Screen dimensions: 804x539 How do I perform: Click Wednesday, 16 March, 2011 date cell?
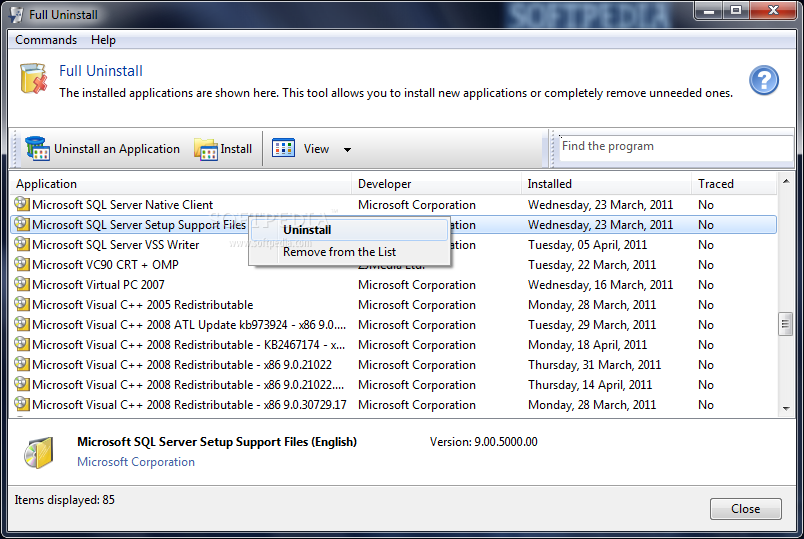600,285
